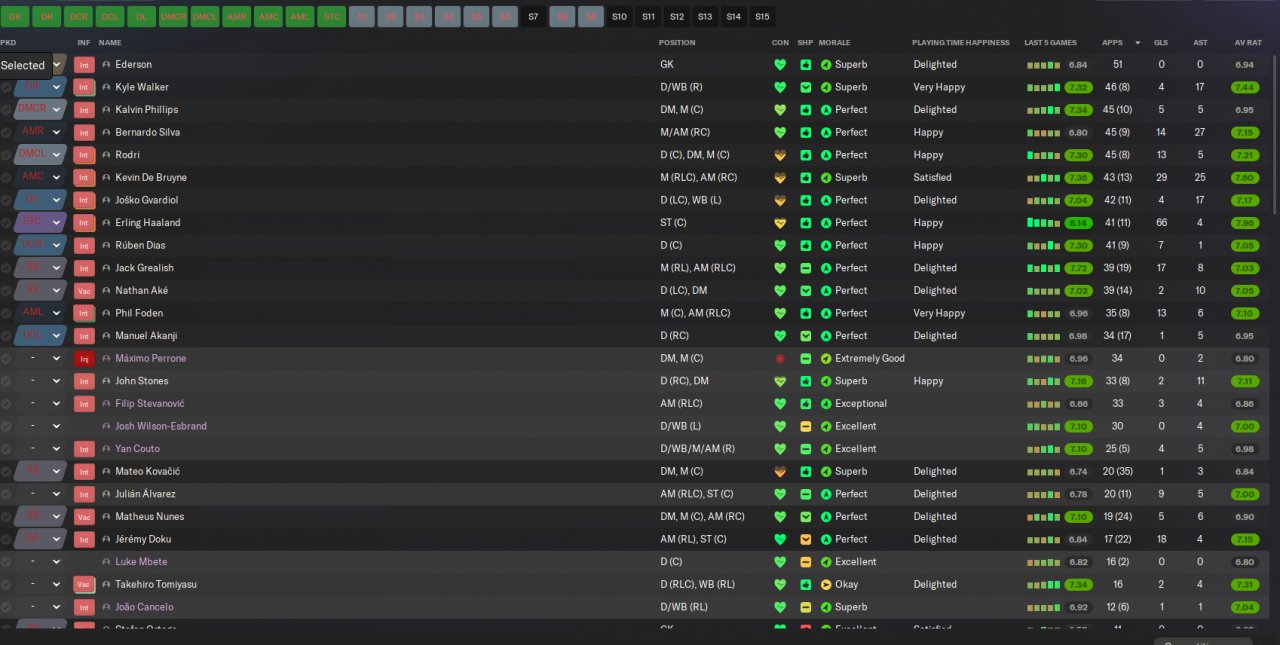Open position dropdown for Kevin De Bruyne
This screenshot has width=1280, height=645.
57,178
